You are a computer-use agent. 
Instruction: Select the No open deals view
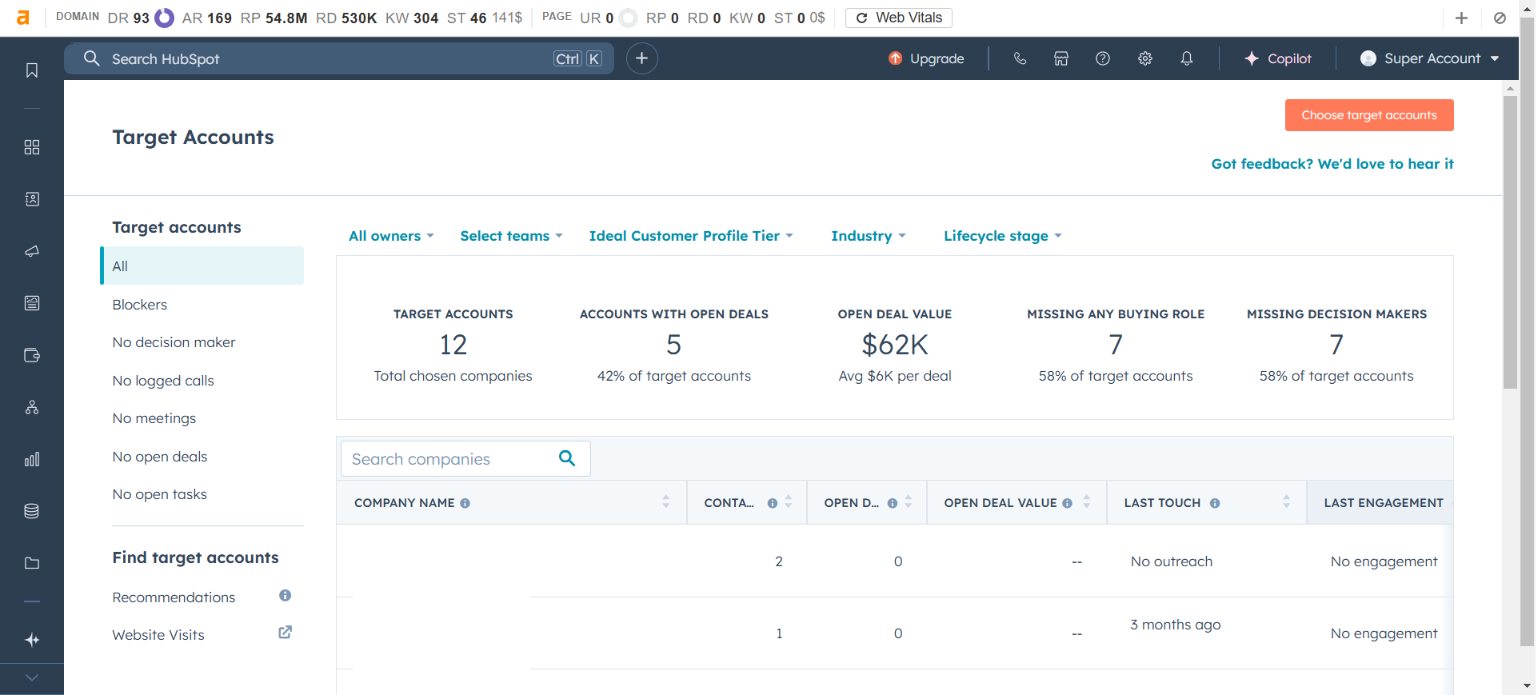(160, 456)
